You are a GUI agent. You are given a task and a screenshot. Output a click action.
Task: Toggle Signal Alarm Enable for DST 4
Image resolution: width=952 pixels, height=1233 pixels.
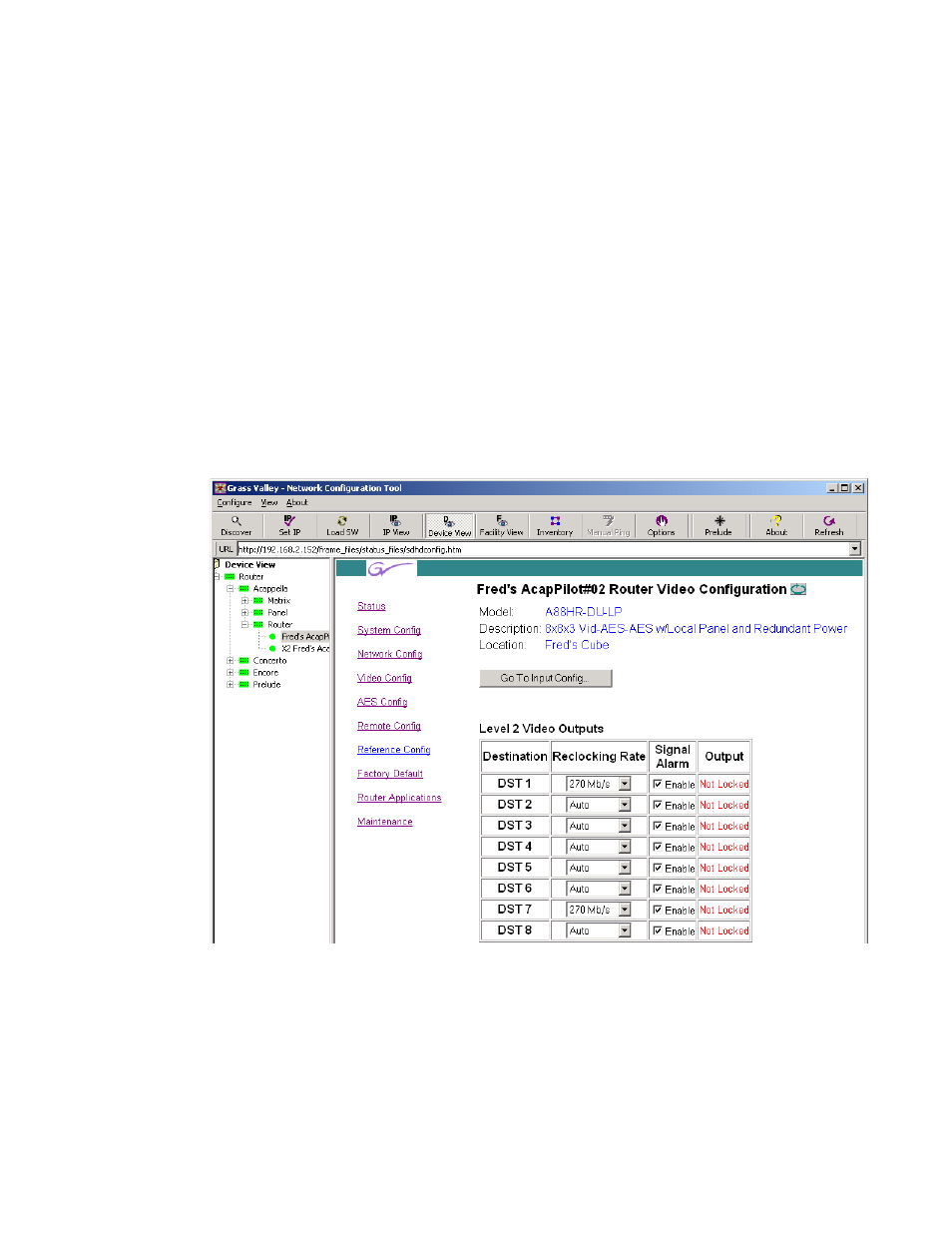(x=658, y=847)
